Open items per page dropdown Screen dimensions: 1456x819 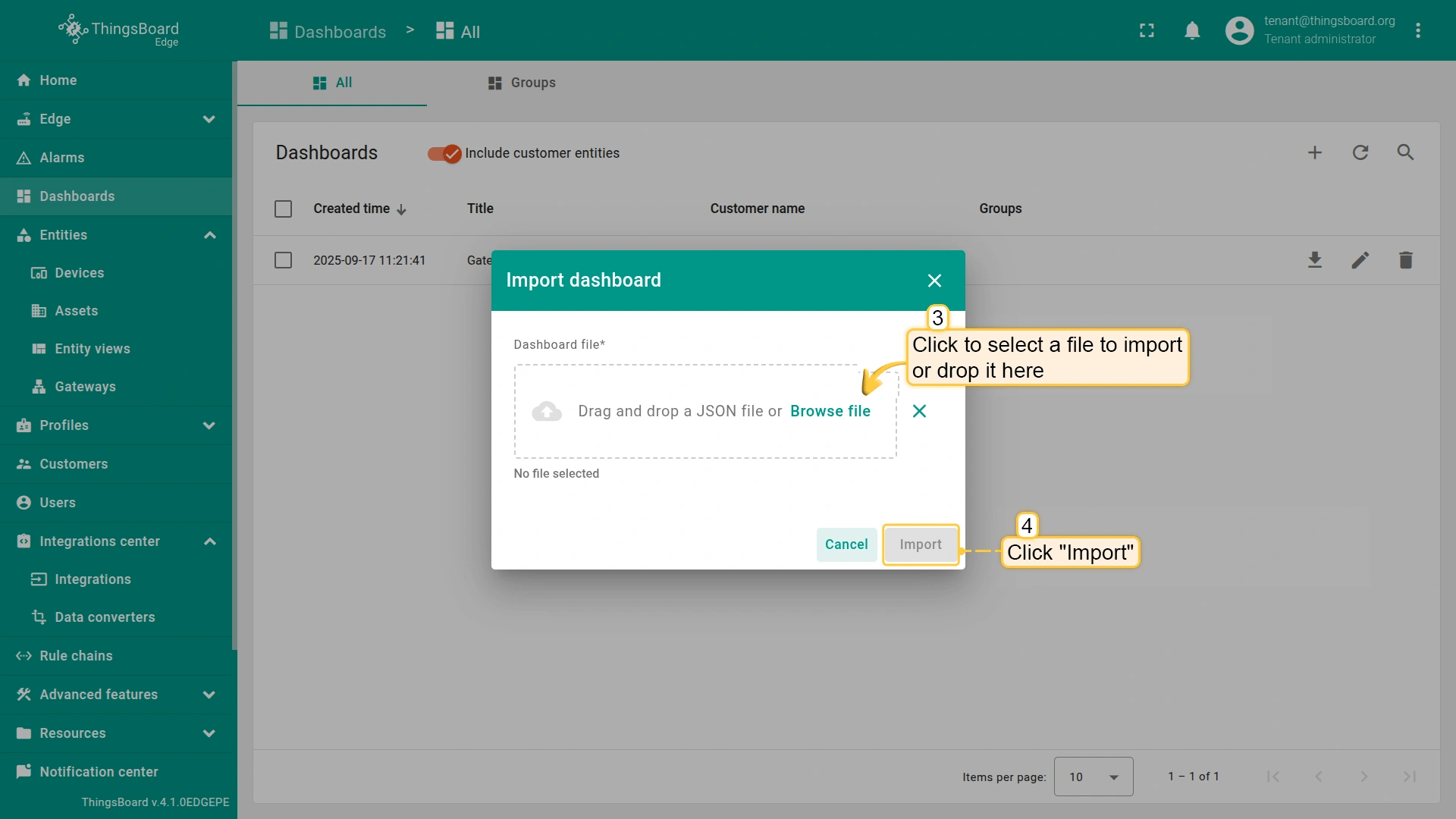click(x=1093, y=777)
